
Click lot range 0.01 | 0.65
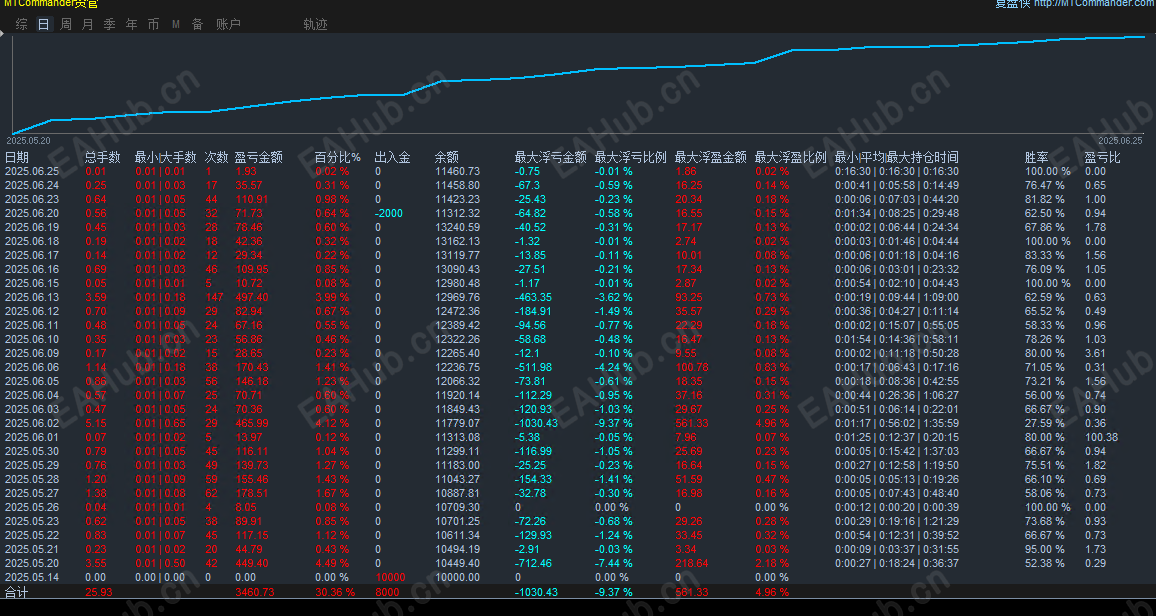coord(160,423)
